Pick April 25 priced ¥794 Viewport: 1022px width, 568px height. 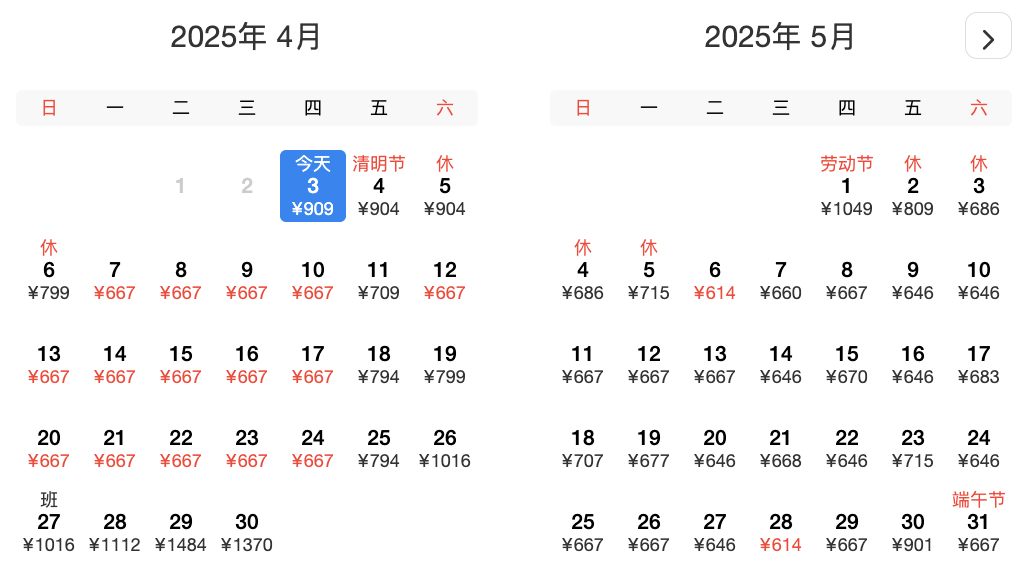tap(379, 449)
